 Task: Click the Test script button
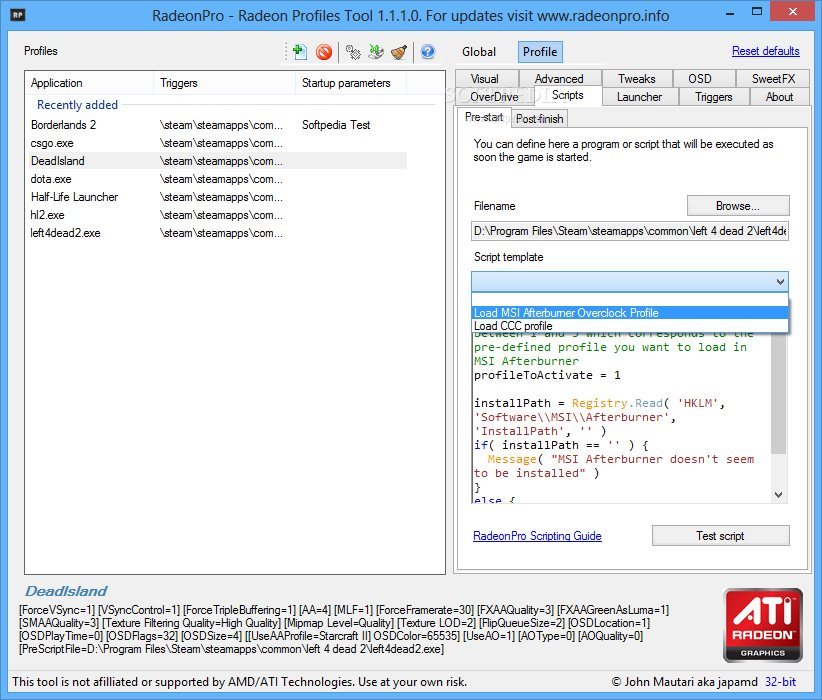[x=720, y=536]
